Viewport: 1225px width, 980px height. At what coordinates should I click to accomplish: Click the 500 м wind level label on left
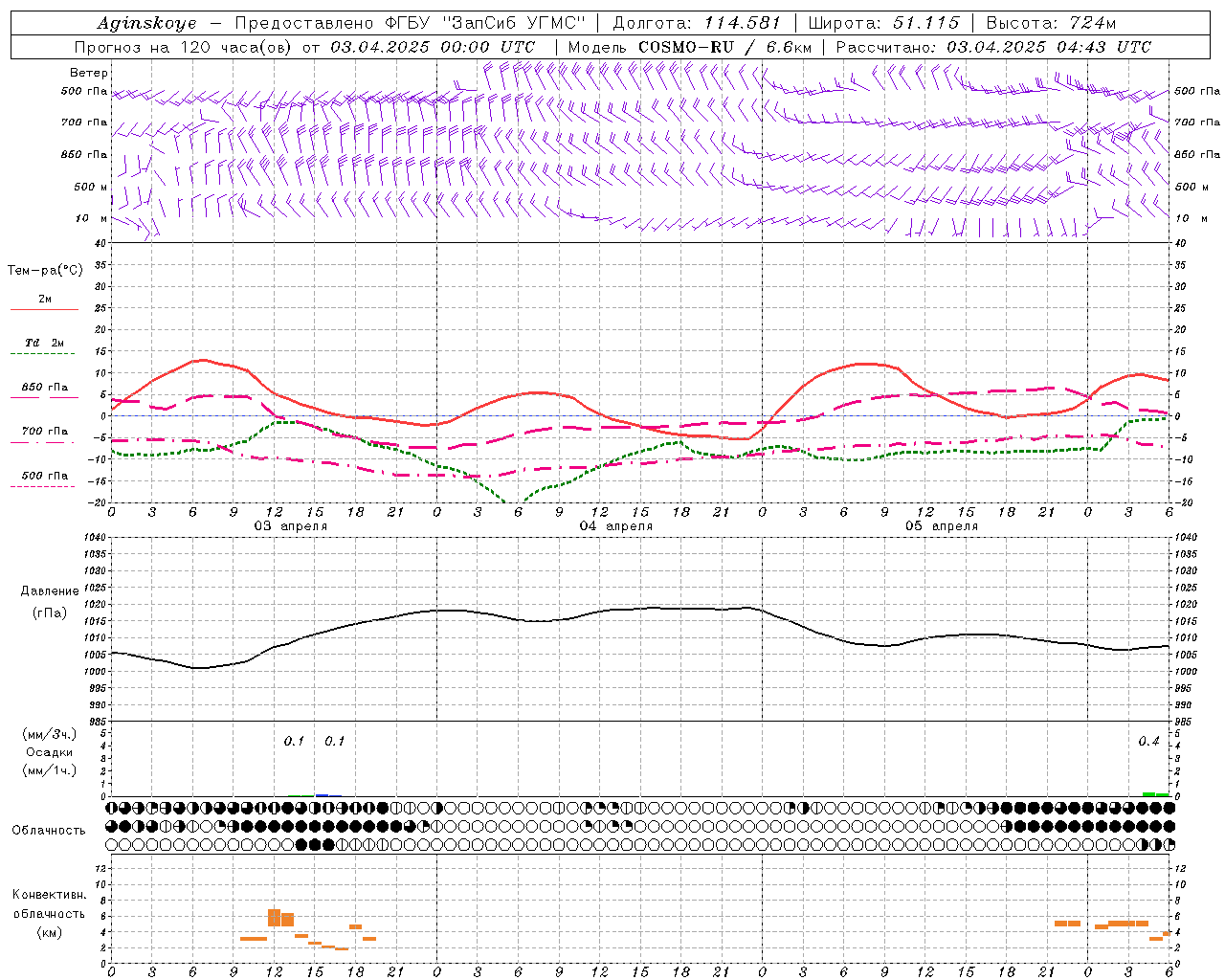pos(92,188)
